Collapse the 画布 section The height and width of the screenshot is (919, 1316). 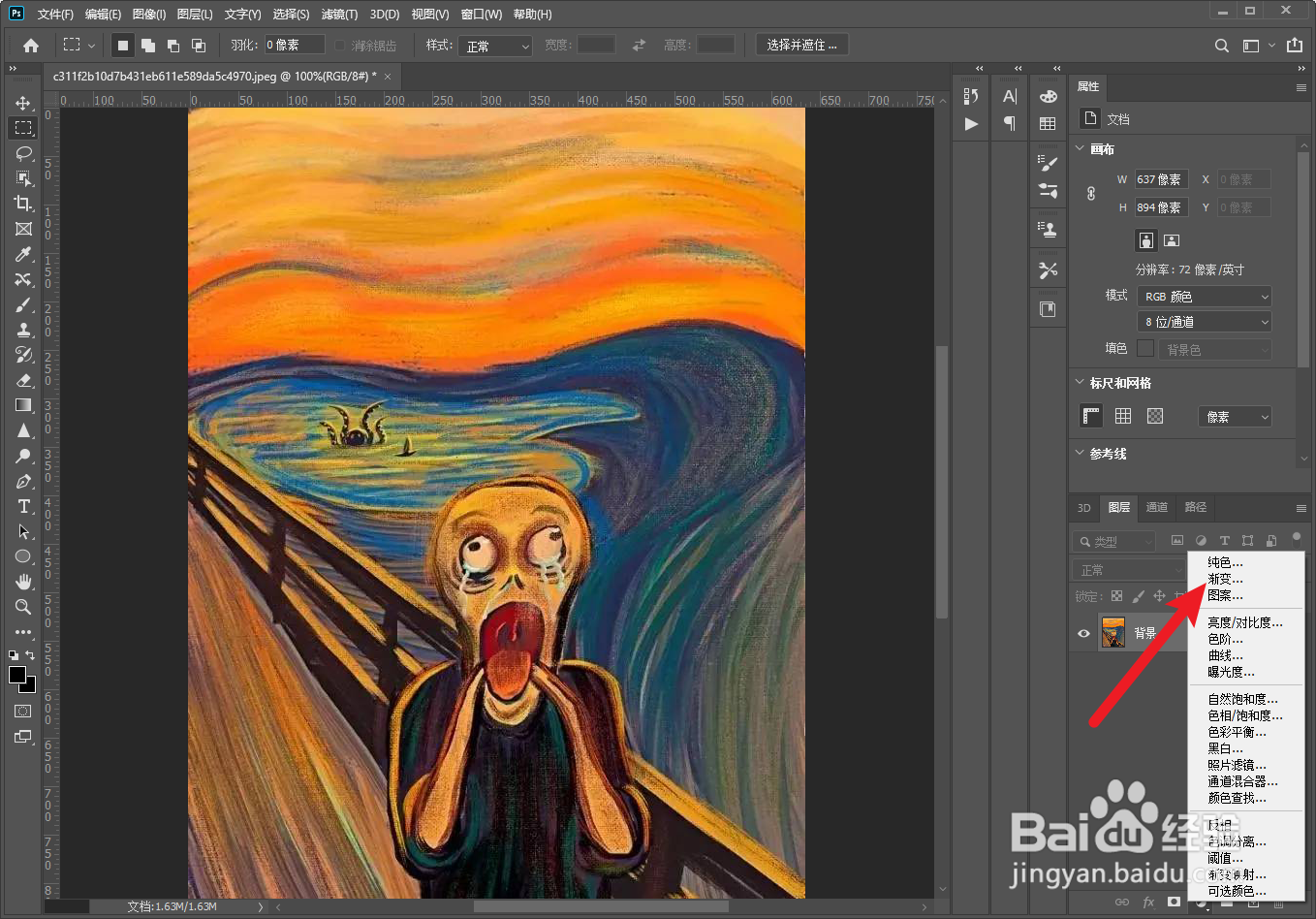click(x=1081, y=149)
